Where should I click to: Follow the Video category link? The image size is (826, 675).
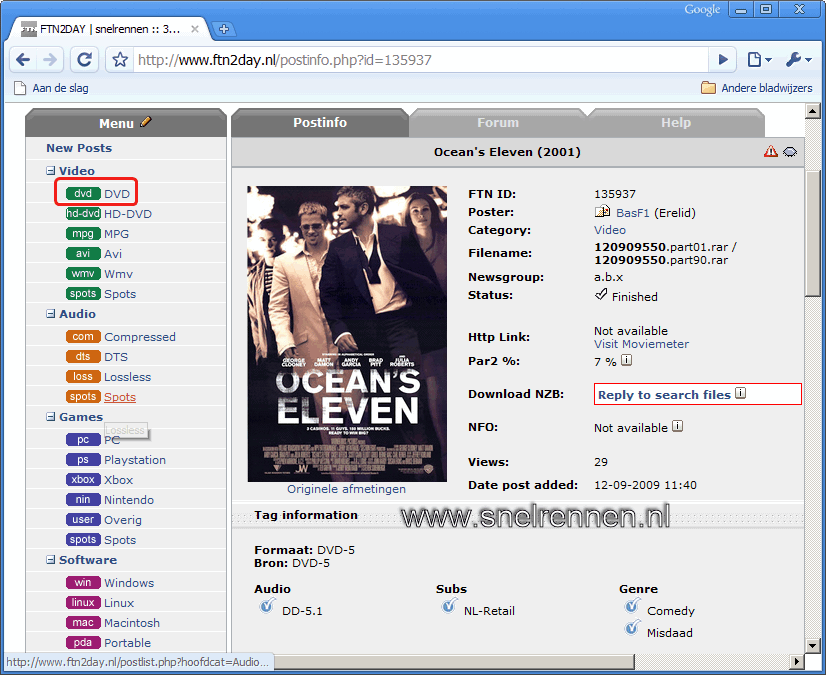[610, 230]
